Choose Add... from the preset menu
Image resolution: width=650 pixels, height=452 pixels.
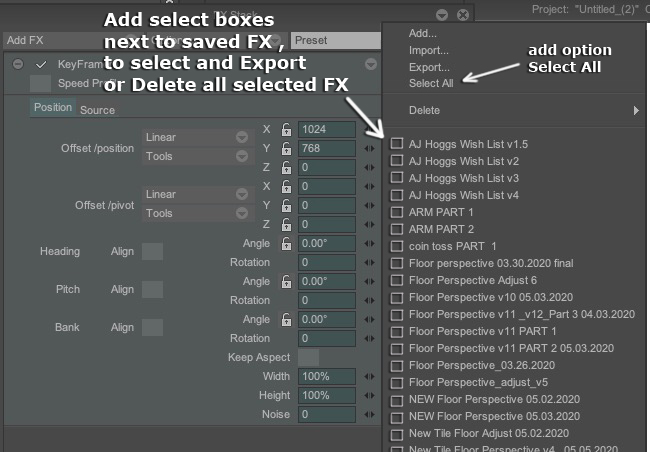[422, 34]
